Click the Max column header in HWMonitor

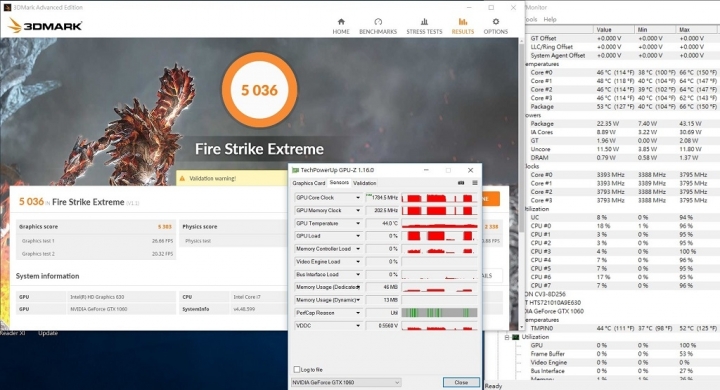[697, 29]
